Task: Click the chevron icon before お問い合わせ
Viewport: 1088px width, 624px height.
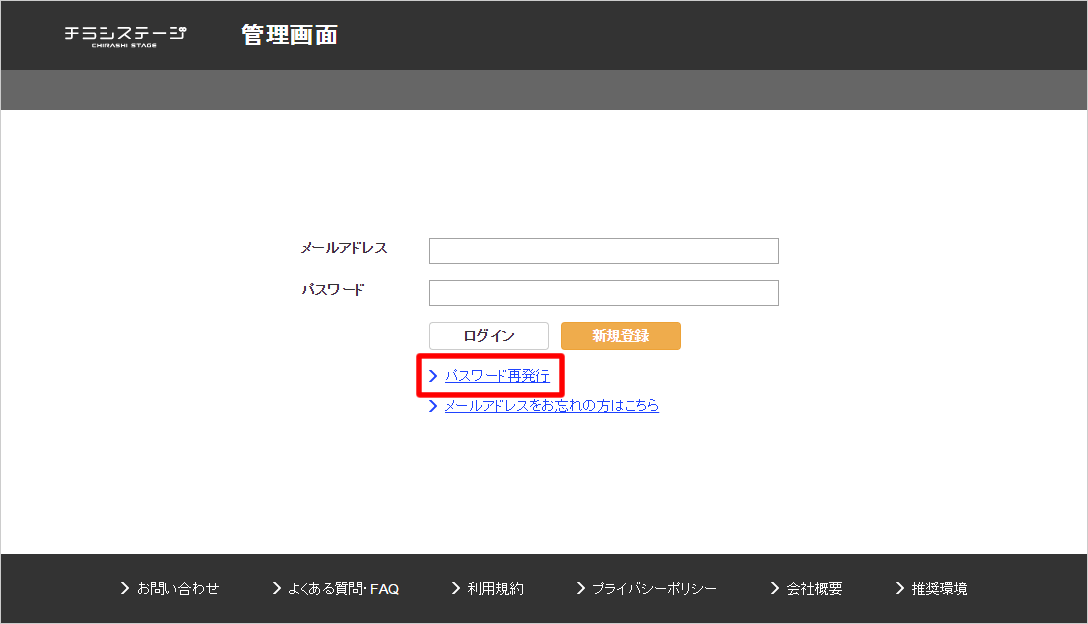Action: pos(125,588)
